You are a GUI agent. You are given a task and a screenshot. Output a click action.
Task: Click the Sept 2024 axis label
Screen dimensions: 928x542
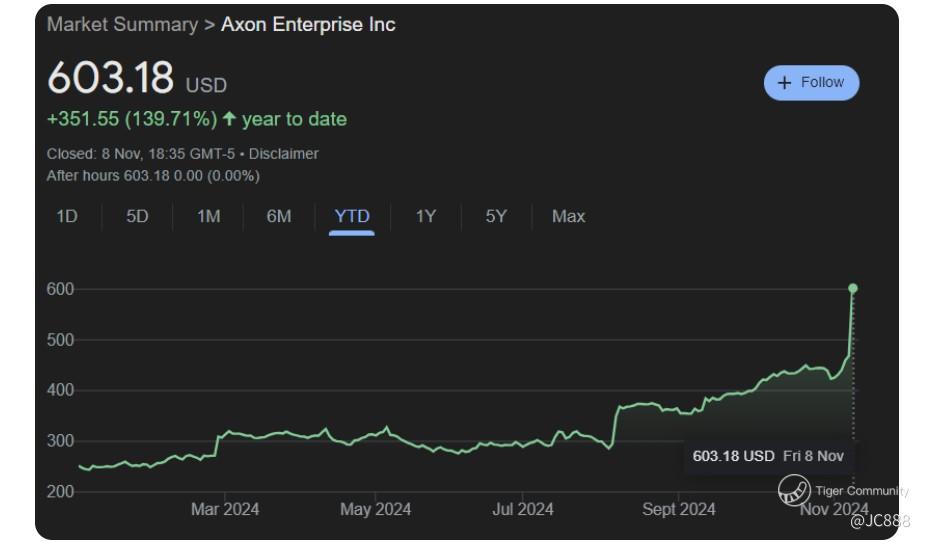679,509
